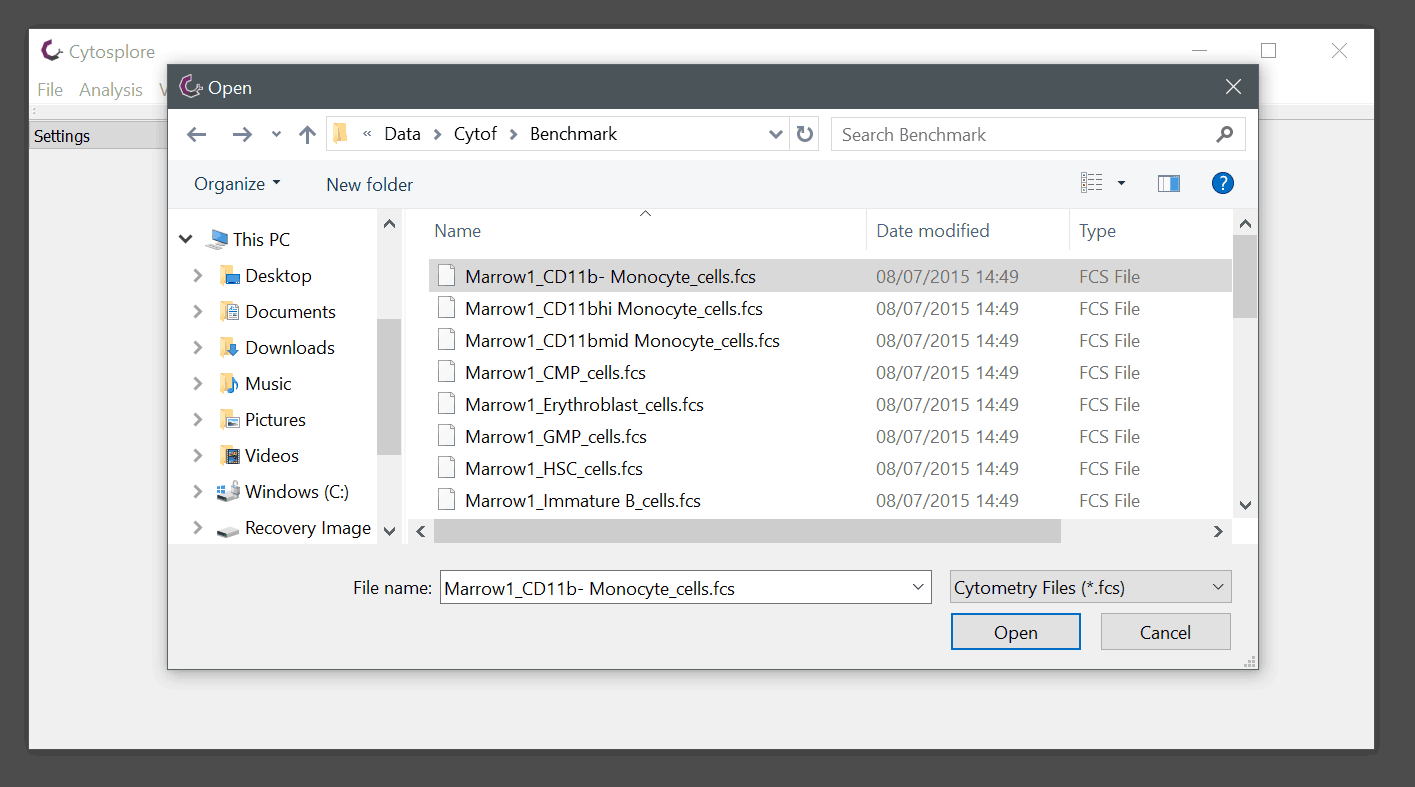This screenshot has width=1415, height=787.
Task: Click file icon of Marrow1_HSC_cells.fcs
Action: tap(447, 468)
